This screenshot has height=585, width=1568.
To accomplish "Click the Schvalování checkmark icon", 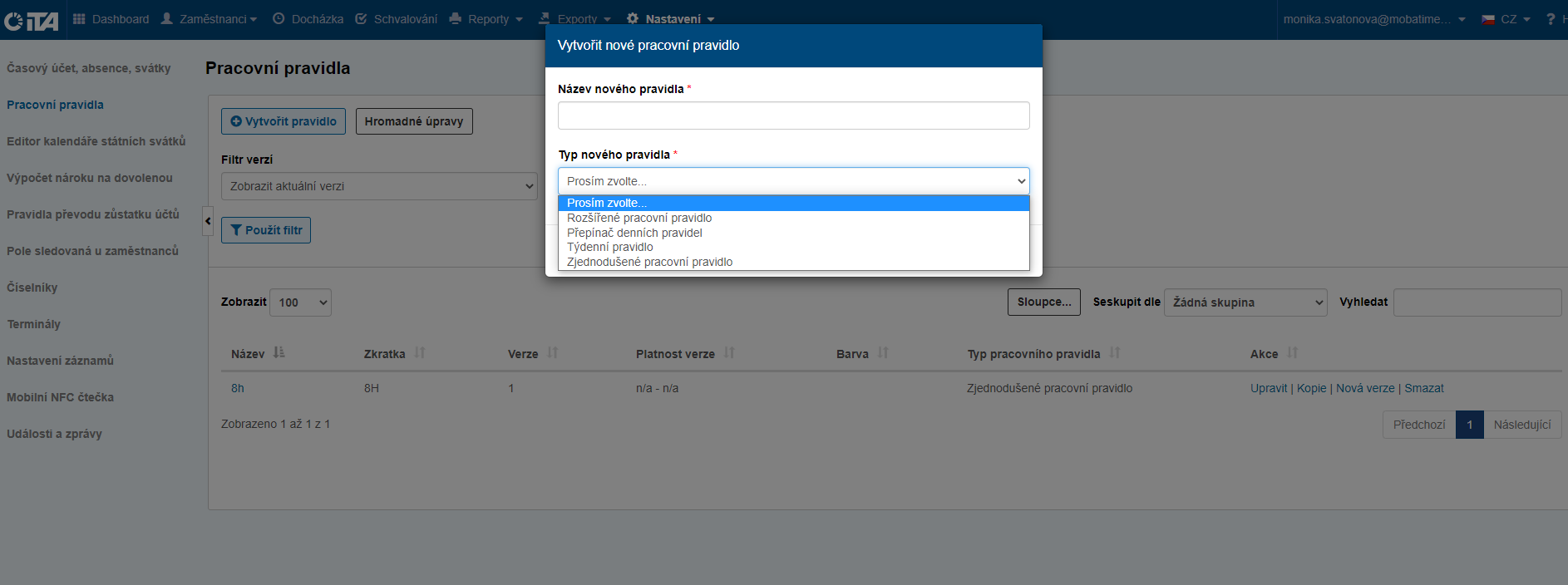I will click(361, 18).
